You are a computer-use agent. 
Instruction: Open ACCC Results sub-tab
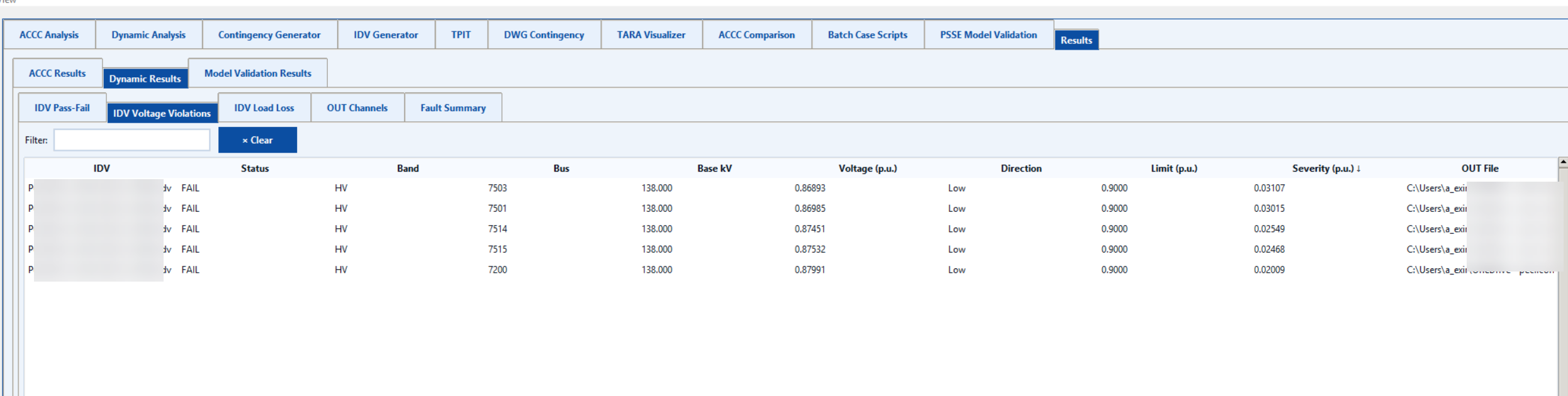click(x=57, y=73)
